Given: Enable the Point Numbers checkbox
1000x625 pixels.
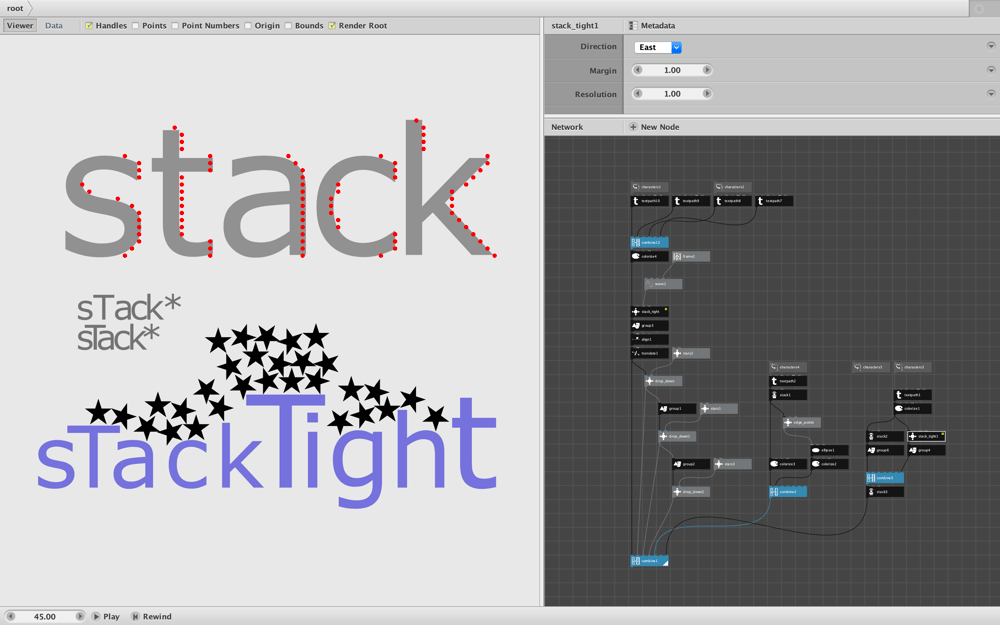Looking at the screenshot, I should [x=175, y=26].
